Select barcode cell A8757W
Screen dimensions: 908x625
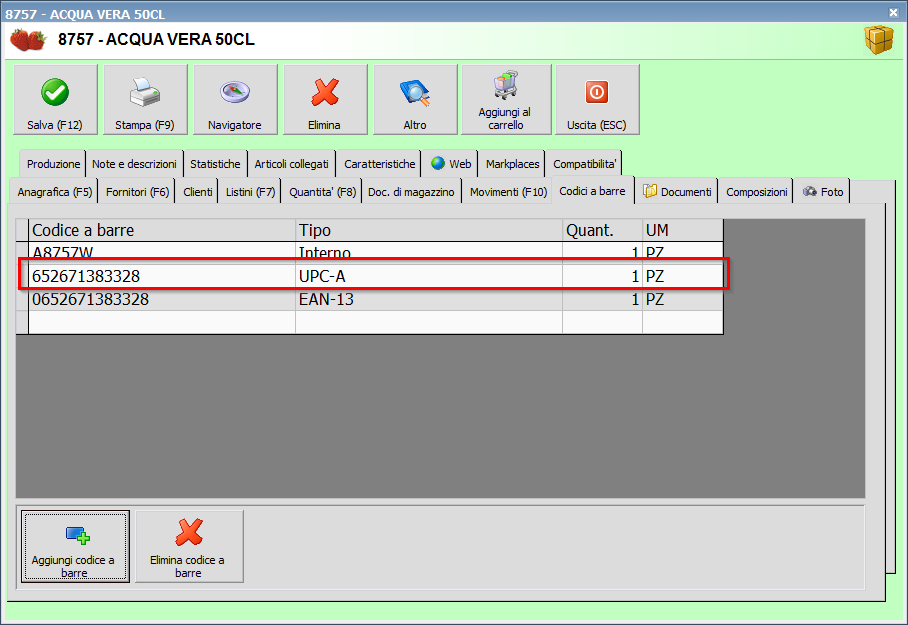pyautogui.click(x=162, y=251)
